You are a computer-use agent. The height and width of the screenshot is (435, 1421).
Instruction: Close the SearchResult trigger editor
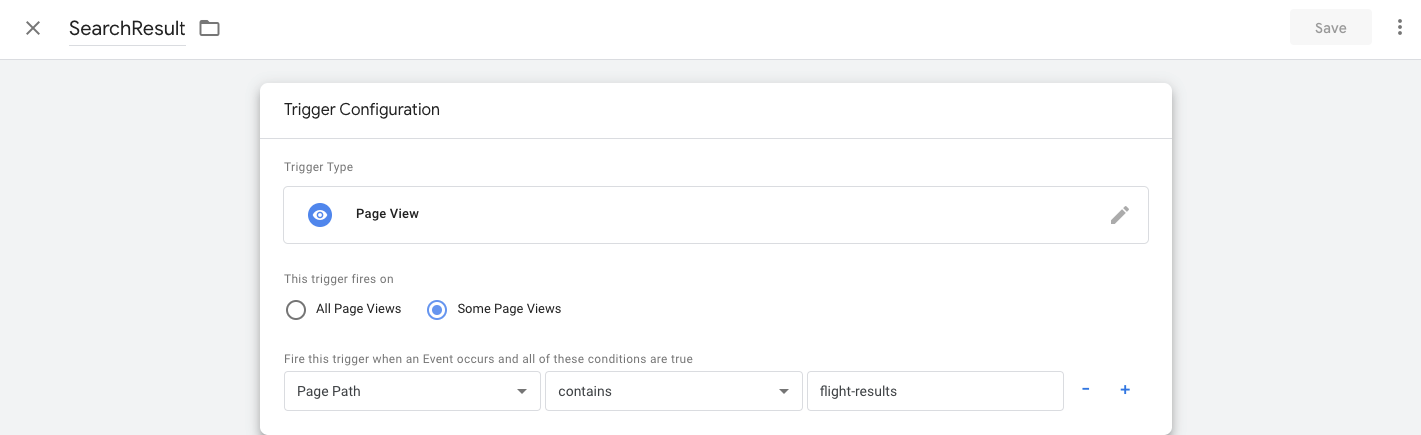click(x=33, y=28)
